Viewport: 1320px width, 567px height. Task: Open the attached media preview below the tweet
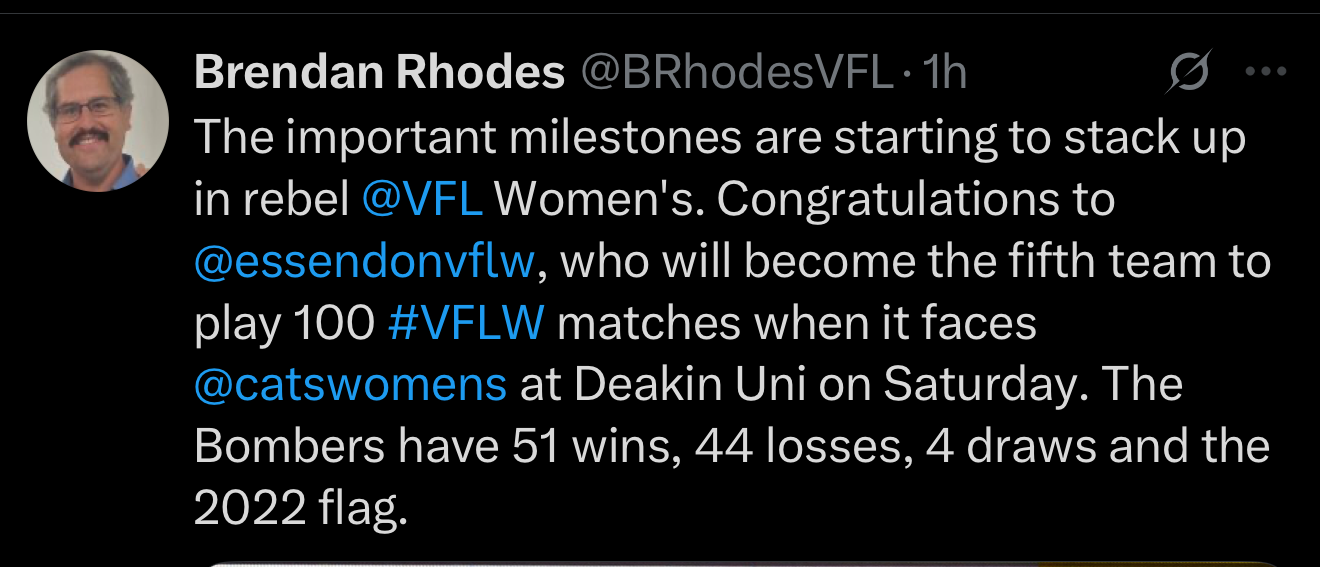[x=742, y=564]
